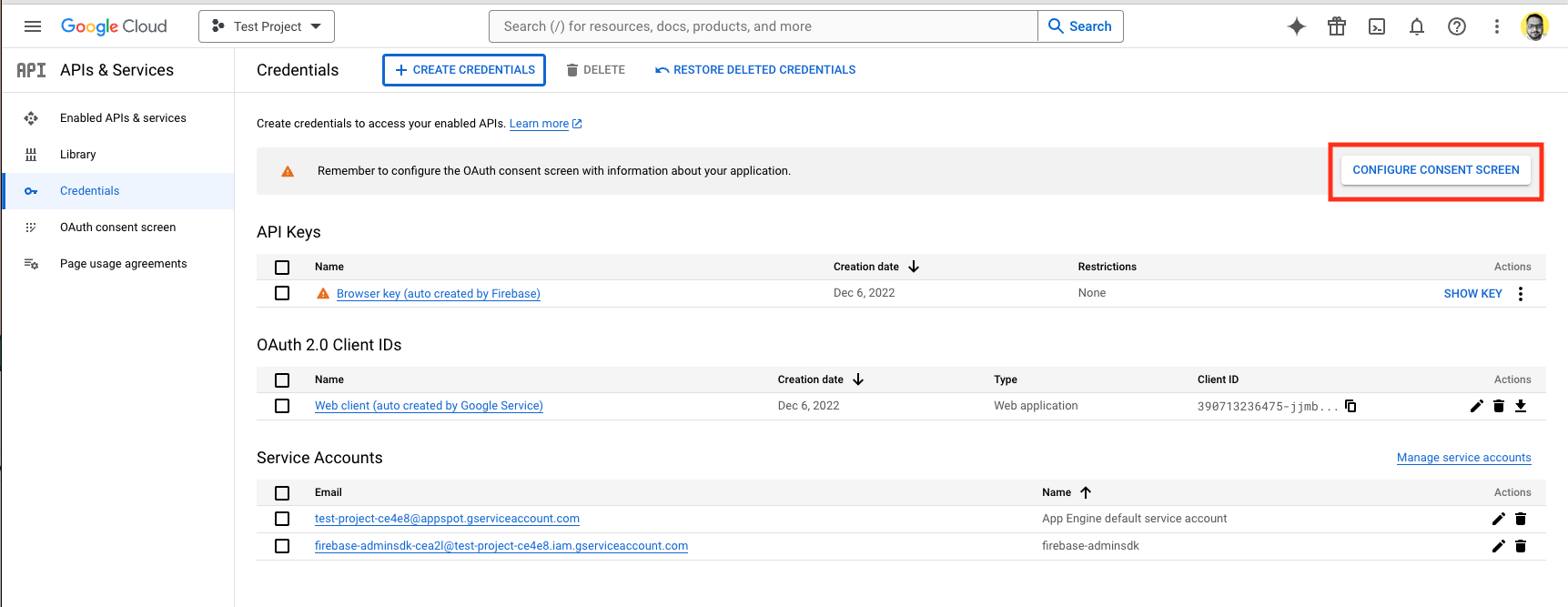Click the API icon beside APIs & Services
This screenshot has width=1568, height=607.
coord(31,70)
